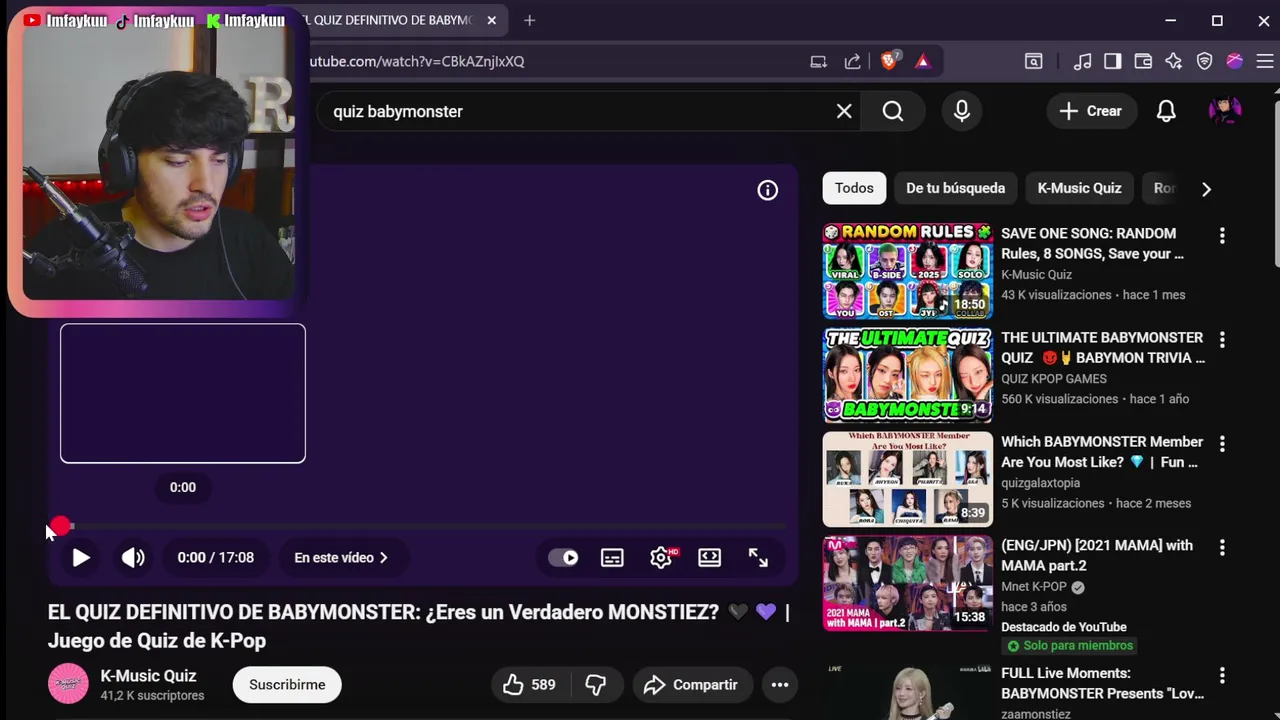The width and height of the screenshot is (1280, 720).
Task: Toggle autoplay switch in player
Action: [x=564, y=558]
